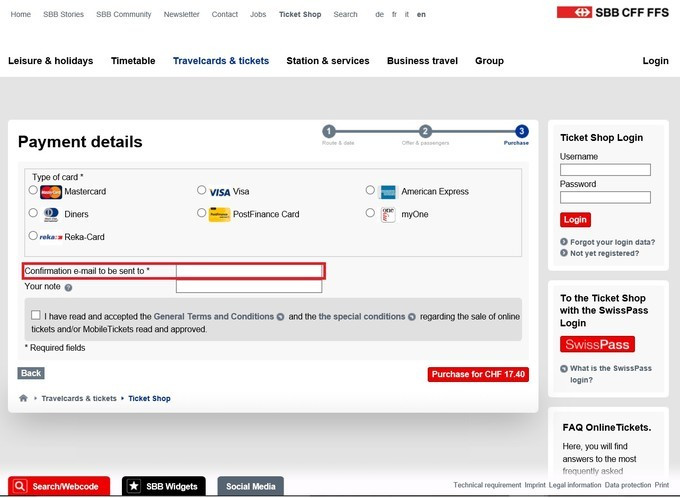Select American Express radio option
This screenshot has width=680, height=498.
pos(370,190)
